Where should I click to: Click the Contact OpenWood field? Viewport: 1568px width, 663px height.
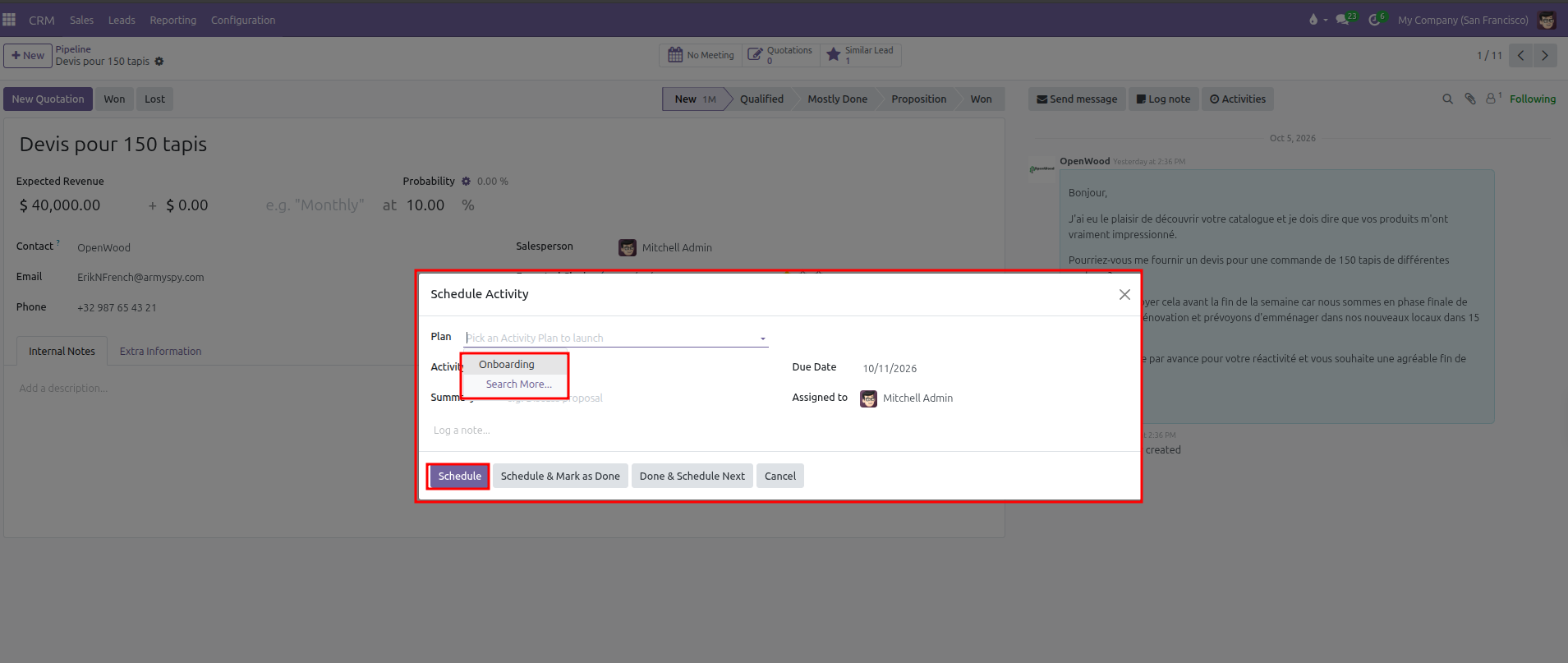pyautogui.click(x=103, y=248)
